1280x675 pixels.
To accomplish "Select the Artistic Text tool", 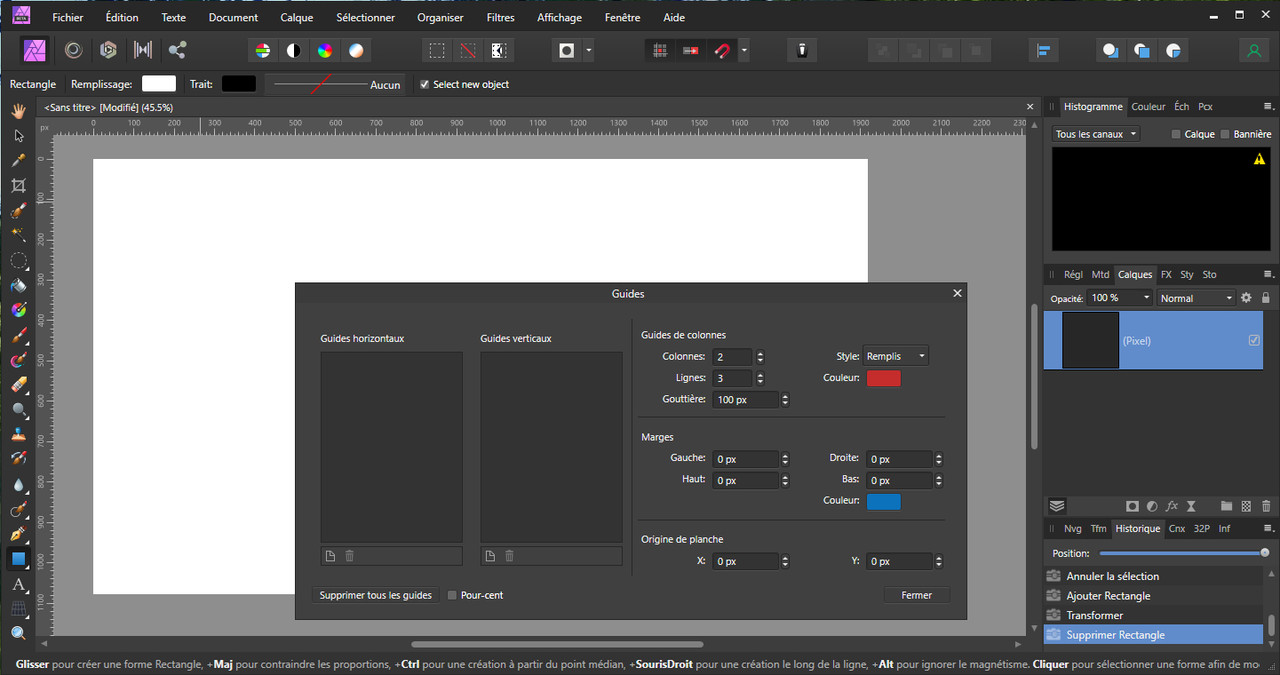I will [x=18, y=584].
